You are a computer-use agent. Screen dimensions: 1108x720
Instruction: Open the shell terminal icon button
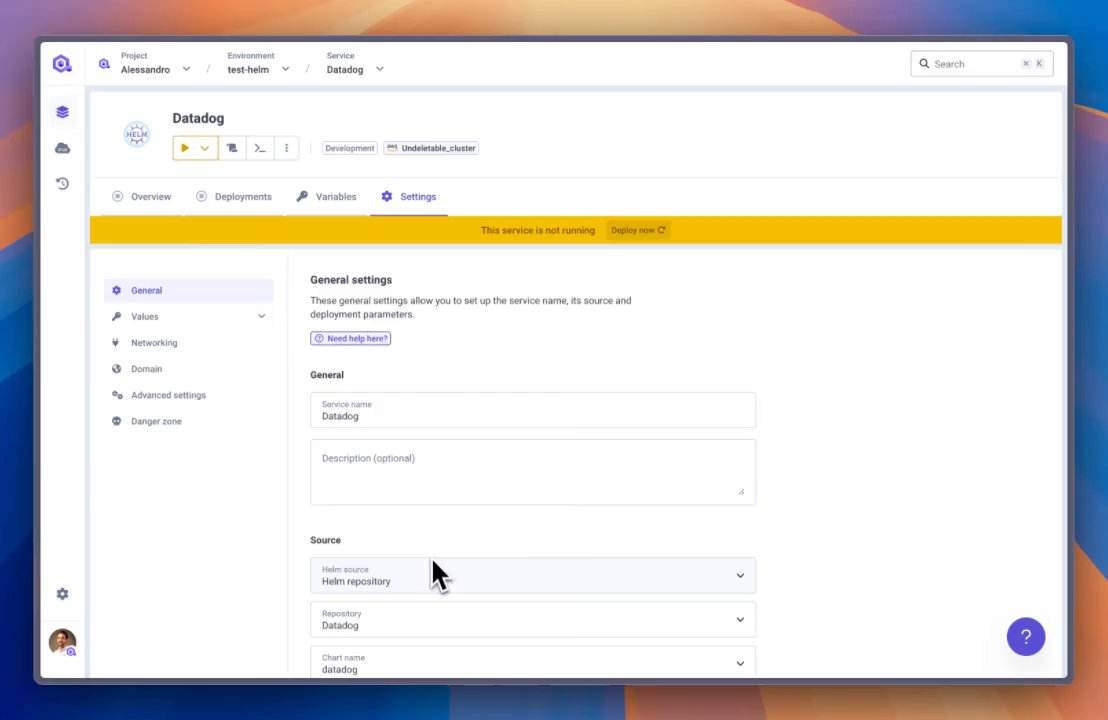(x=259, y=148)
